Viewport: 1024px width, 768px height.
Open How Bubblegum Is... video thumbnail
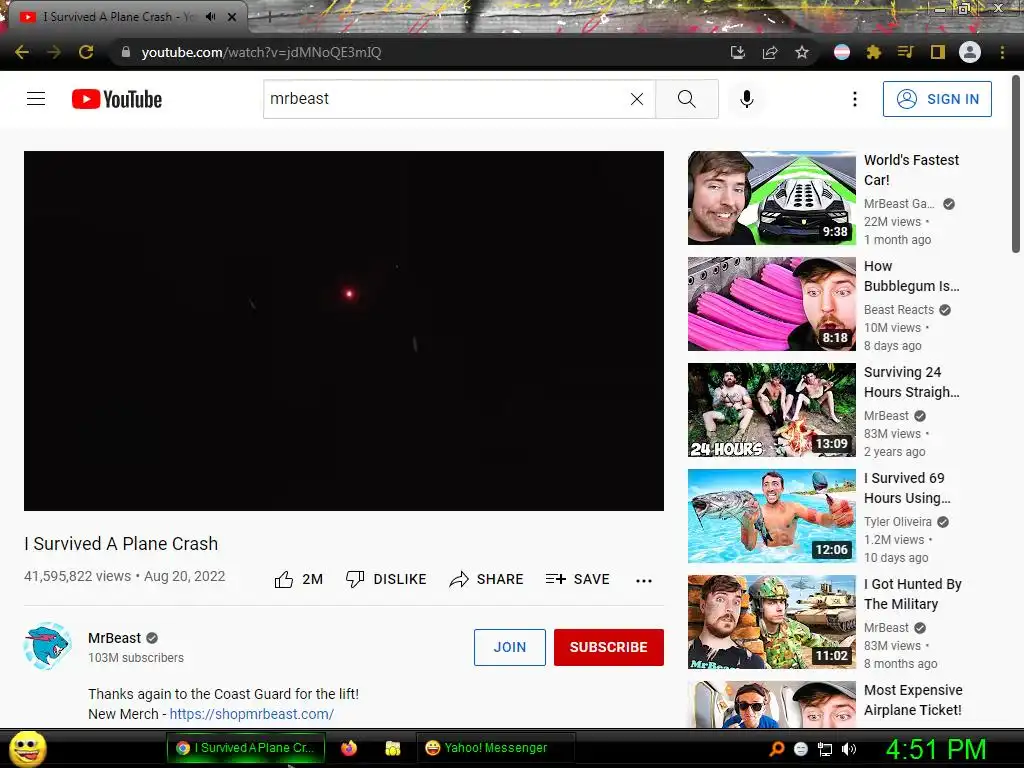[x=771, y=304]
